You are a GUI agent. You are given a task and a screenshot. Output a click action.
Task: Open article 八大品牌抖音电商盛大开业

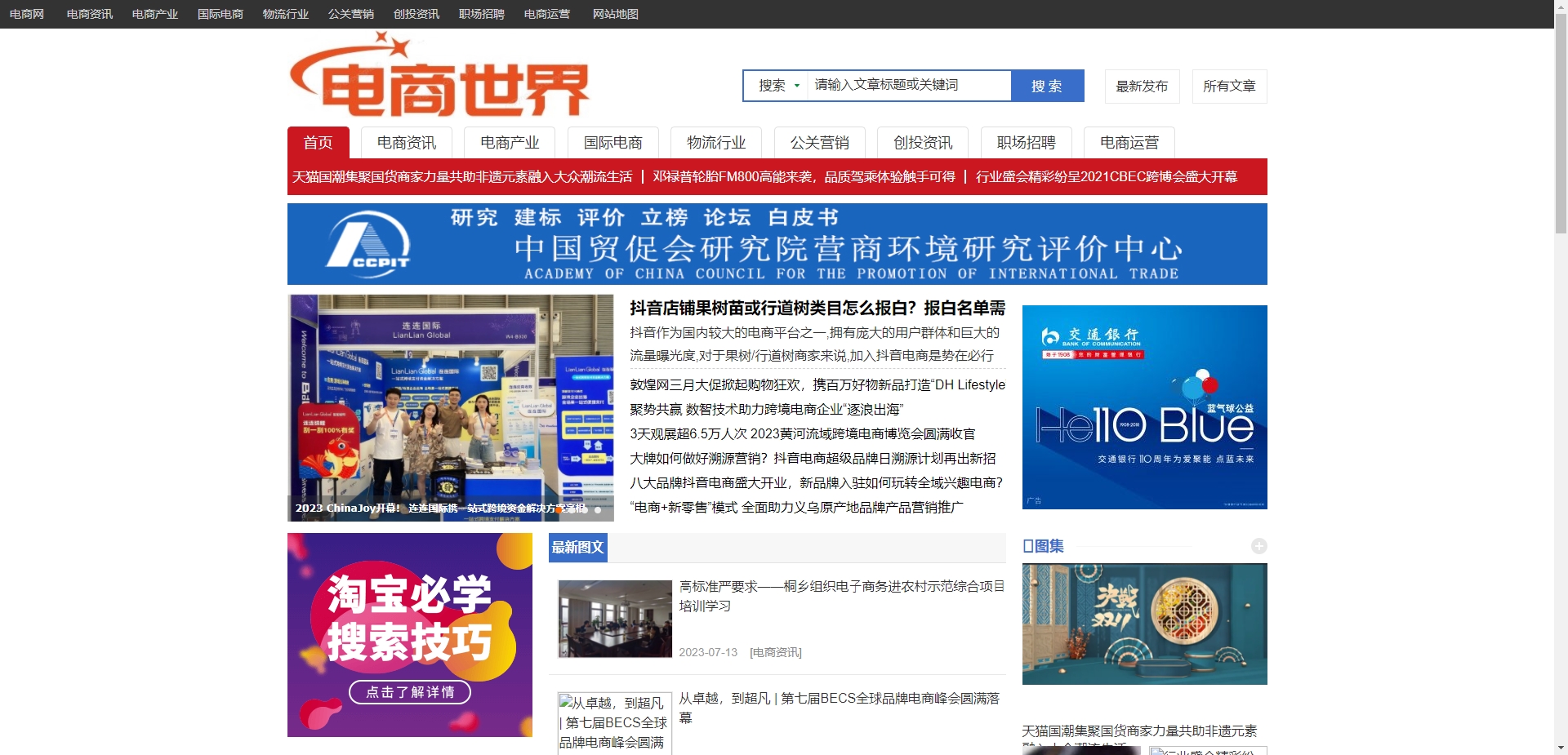(816, 482)
